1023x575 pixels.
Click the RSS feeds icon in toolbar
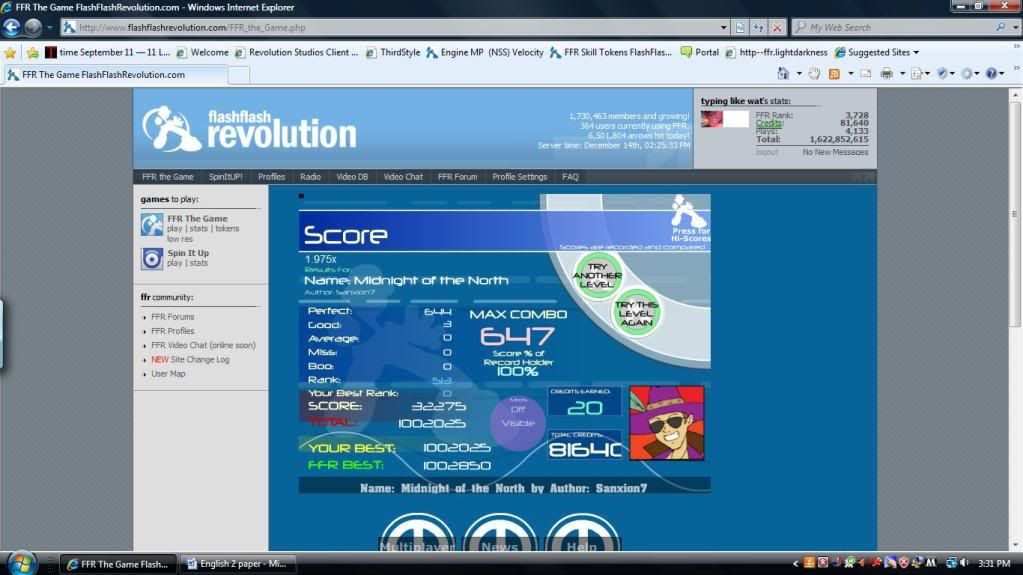[x=834, y=74]
